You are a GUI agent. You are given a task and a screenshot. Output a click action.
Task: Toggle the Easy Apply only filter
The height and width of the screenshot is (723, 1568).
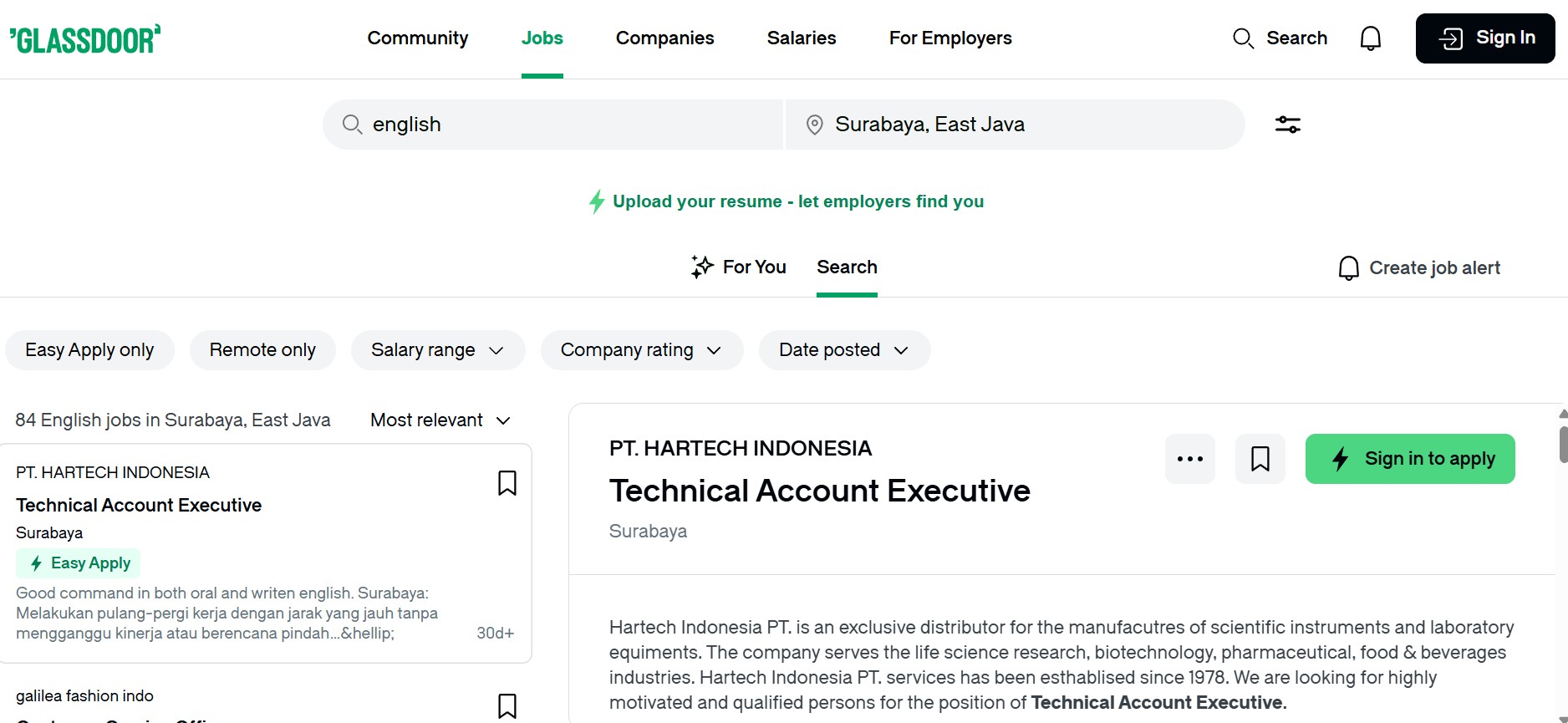(x=89, y=349)
